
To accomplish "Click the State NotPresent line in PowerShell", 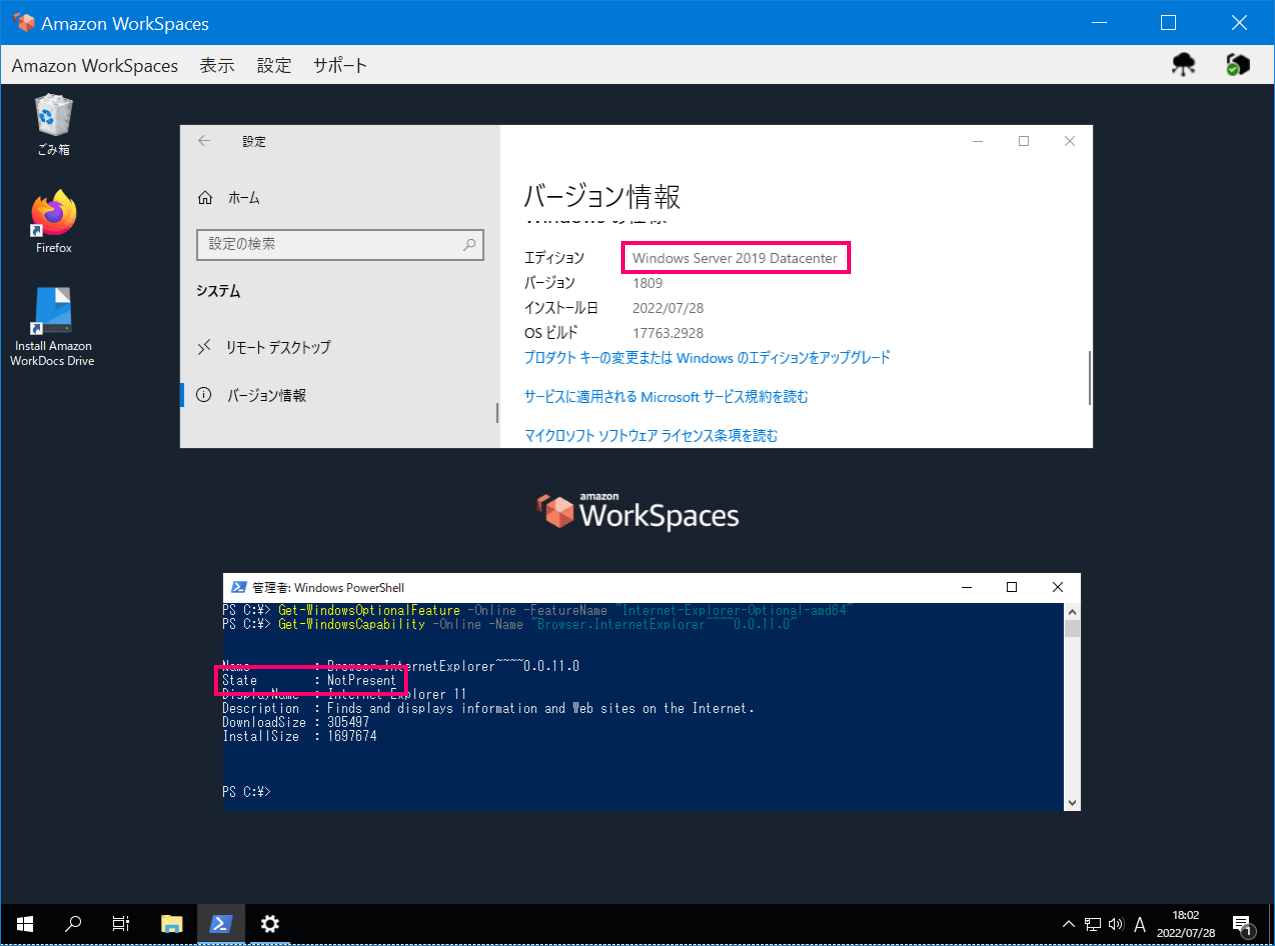I will click(x=310, y=680).
